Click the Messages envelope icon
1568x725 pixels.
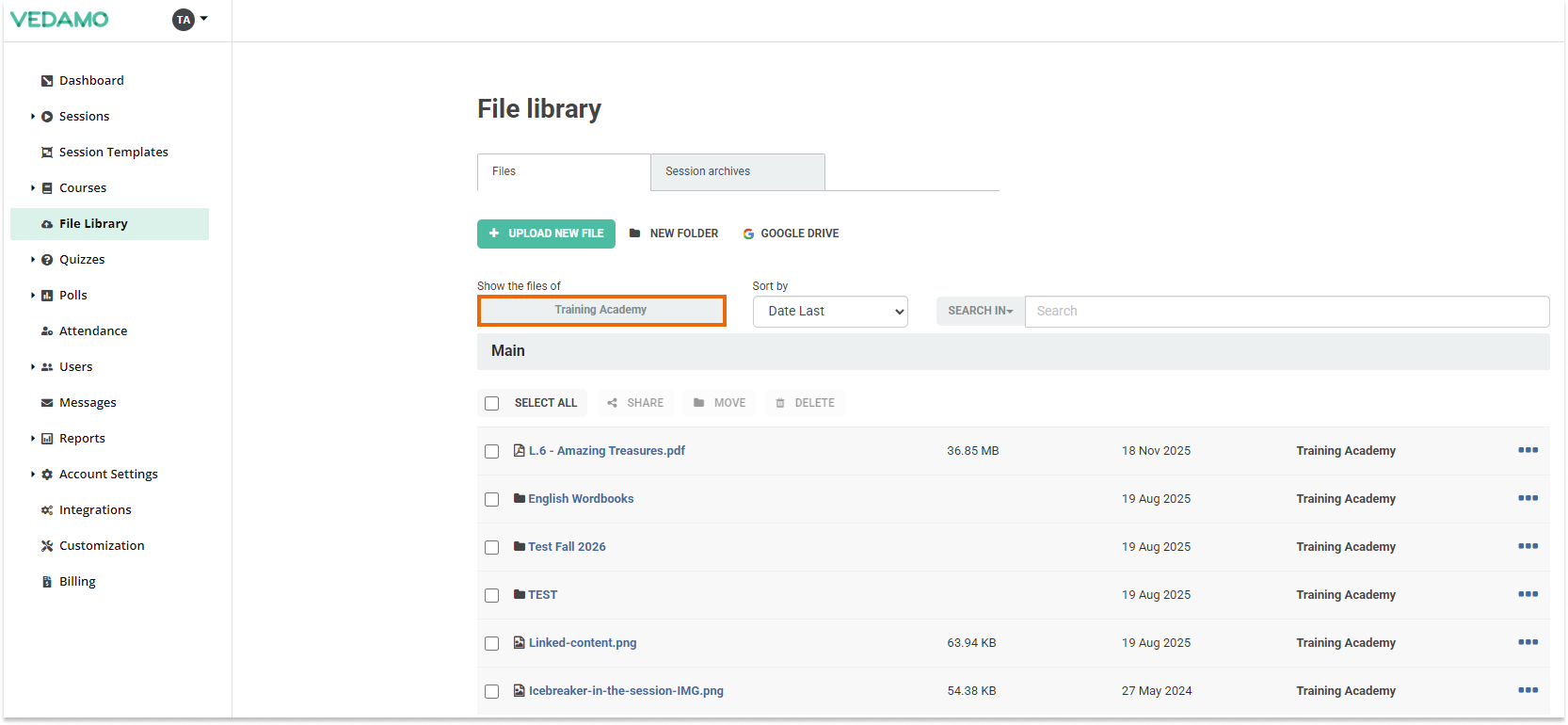[47, 403]
